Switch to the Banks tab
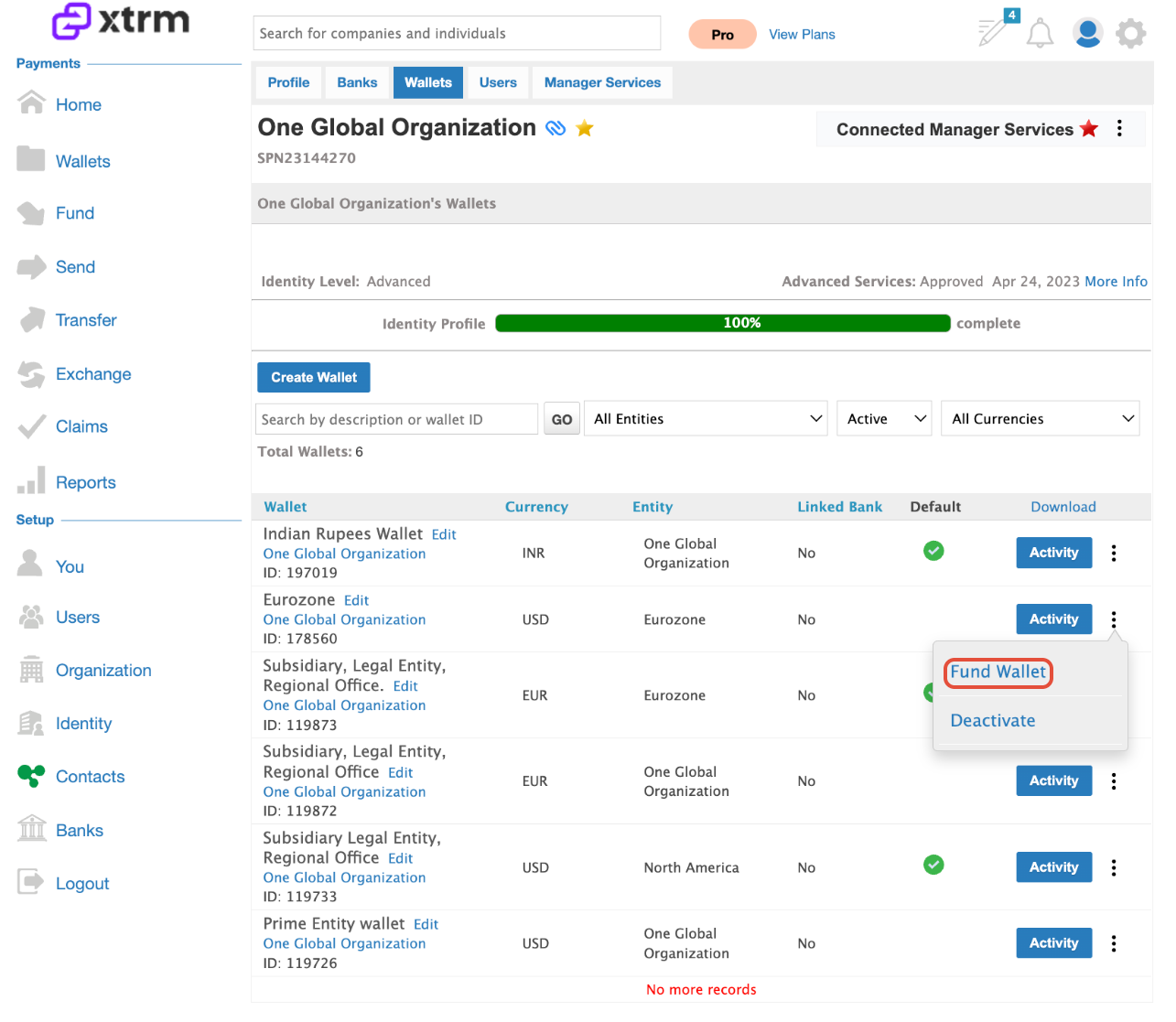Image resolution: width=1176 pixels, height=1022 pixels. coord(357,82)
